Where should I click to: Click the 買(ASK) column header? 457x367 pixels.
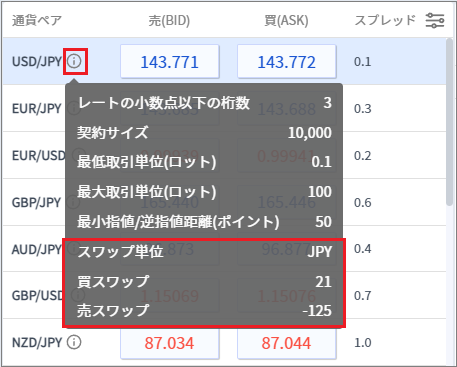286,21
